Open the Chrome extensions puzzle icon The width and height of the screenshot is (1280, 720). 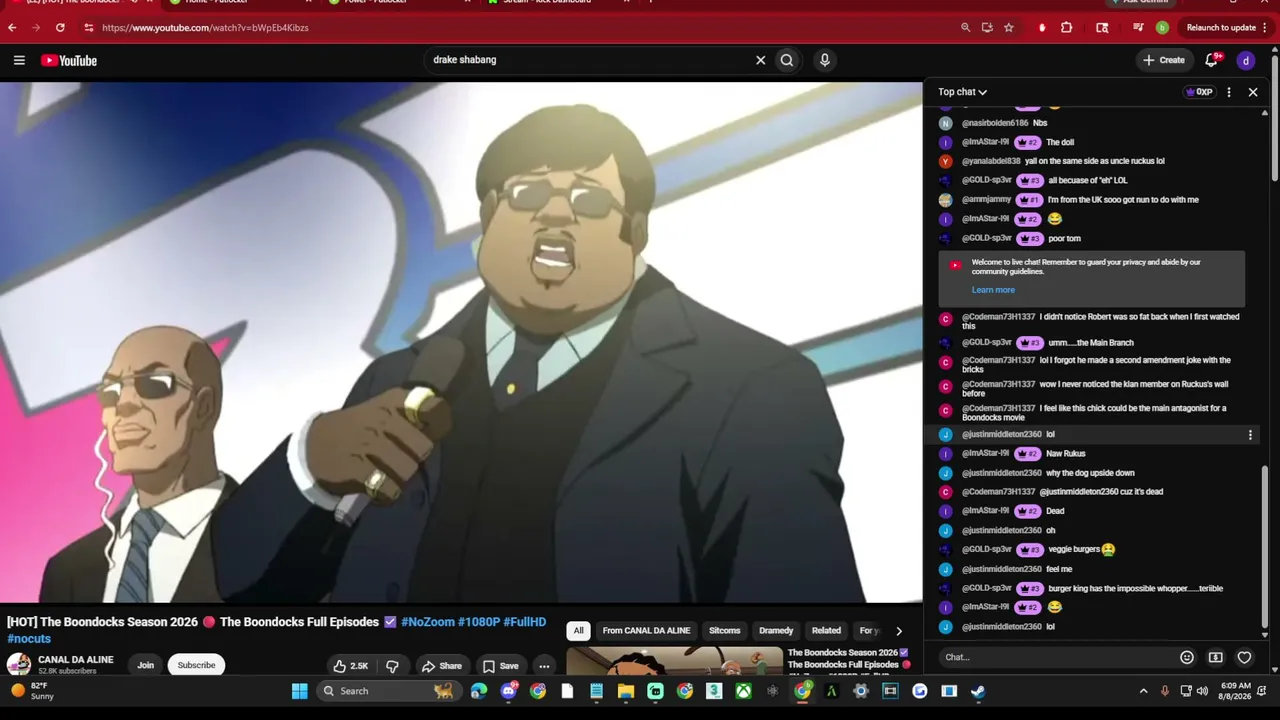[1066, 28]
